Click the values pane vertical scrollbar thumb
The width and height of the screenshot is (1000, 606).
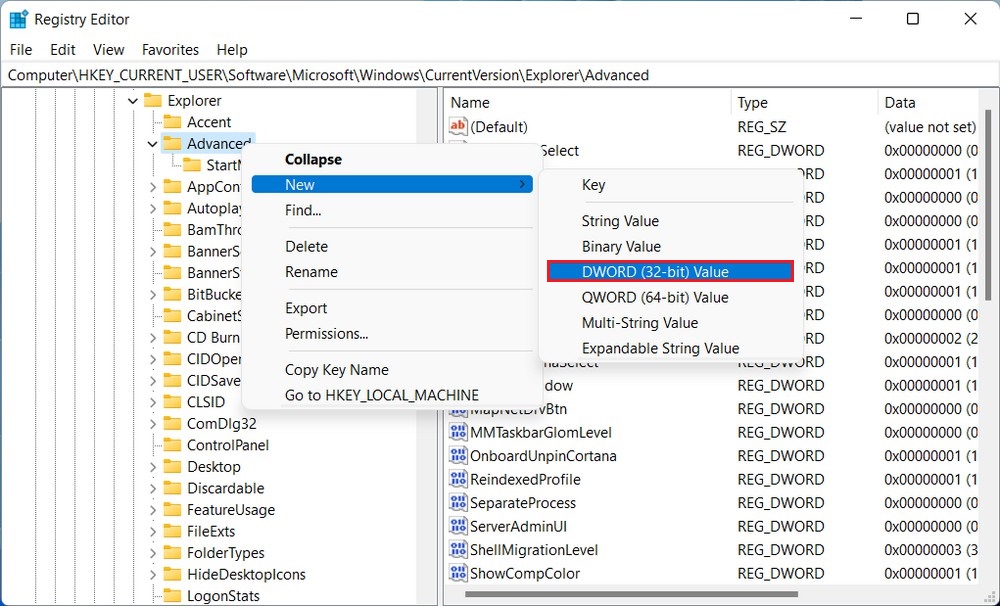tap(989, 205)
